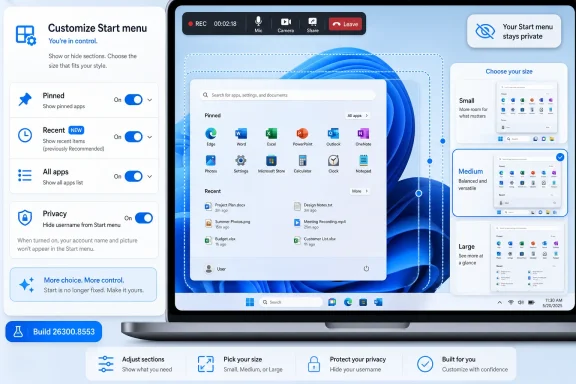Open Project Plan.docx recent file

tap(225, 207)
